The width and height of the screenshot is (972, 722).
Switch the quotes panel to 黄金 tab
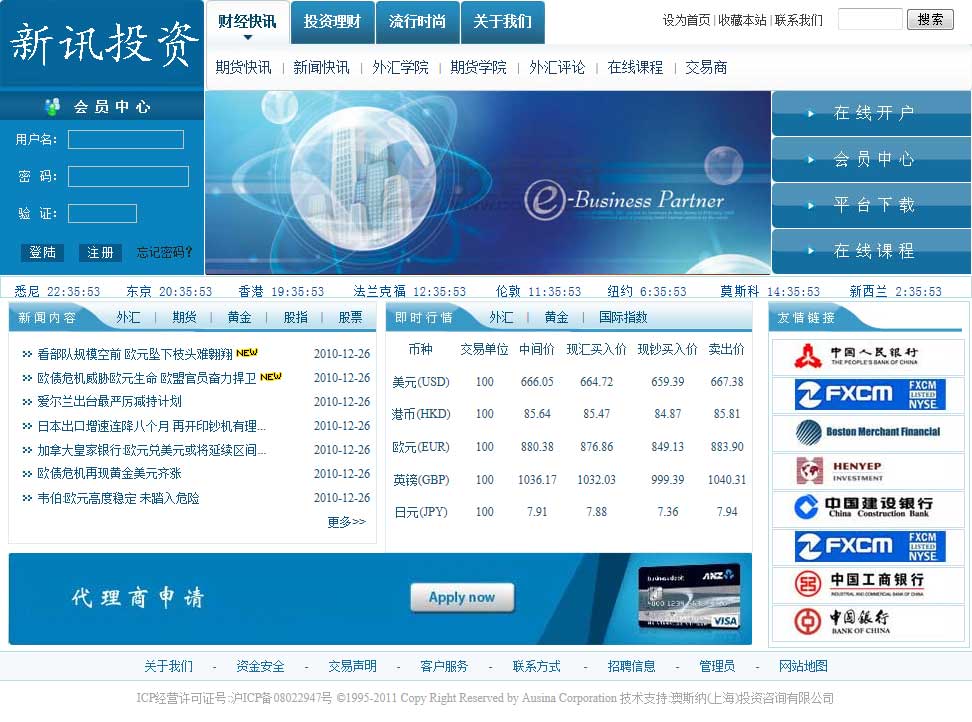pos(556,317)
